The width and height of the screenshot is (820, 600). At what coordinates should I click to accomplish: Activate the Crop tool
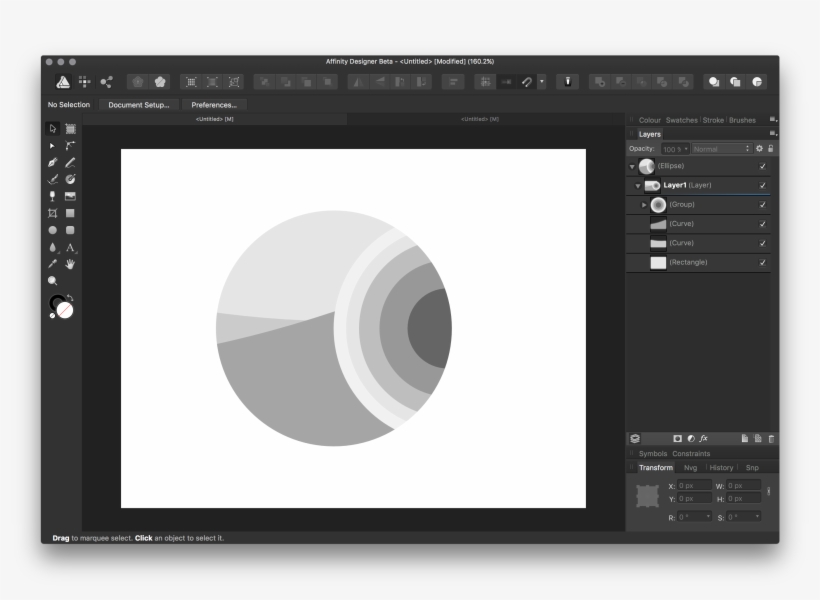(51, 212)
